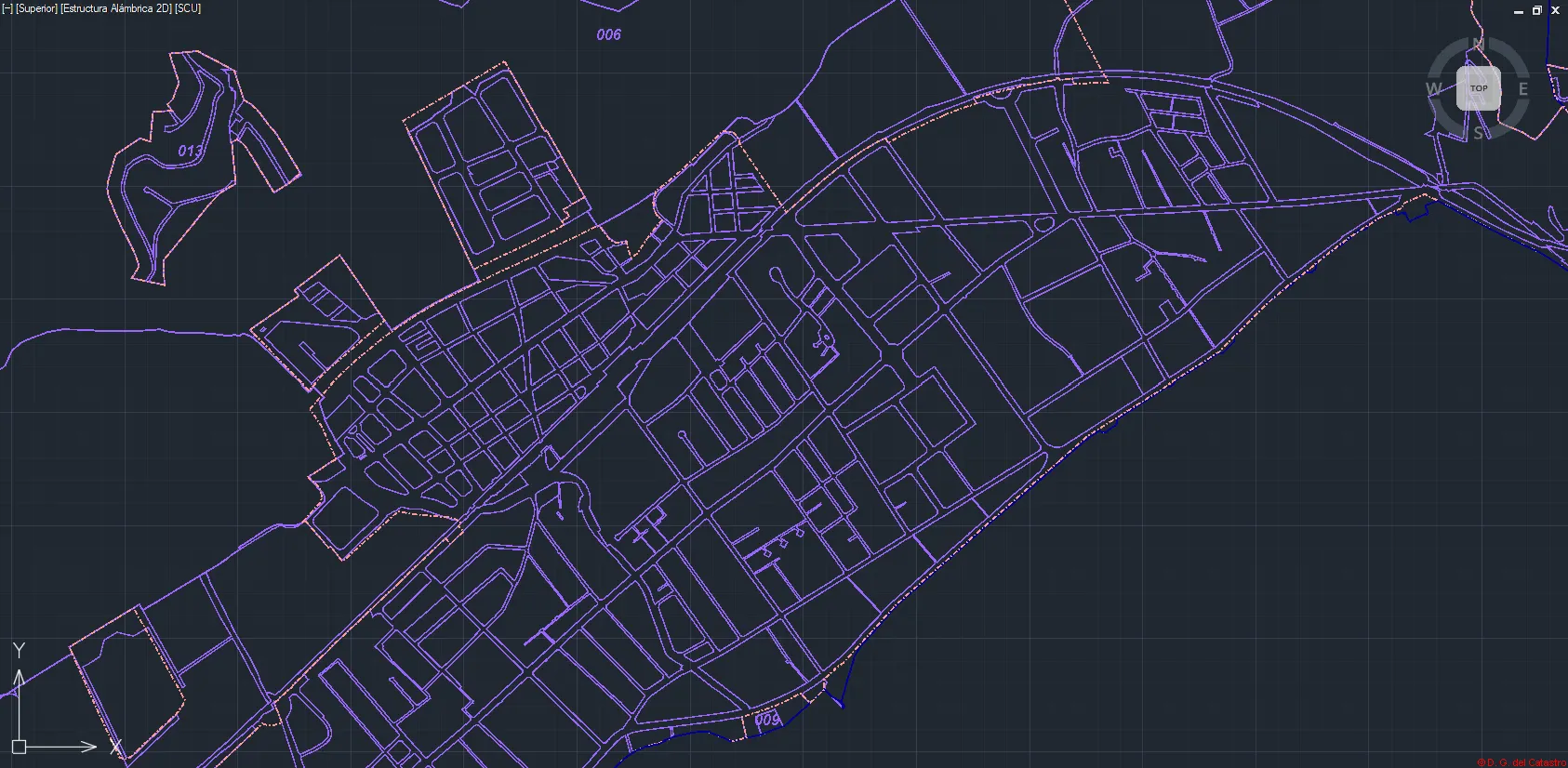This screenshot has width=1568, height=768.
Task: Click the TOP face of the ViewCube
Action: pos(1479,88)
